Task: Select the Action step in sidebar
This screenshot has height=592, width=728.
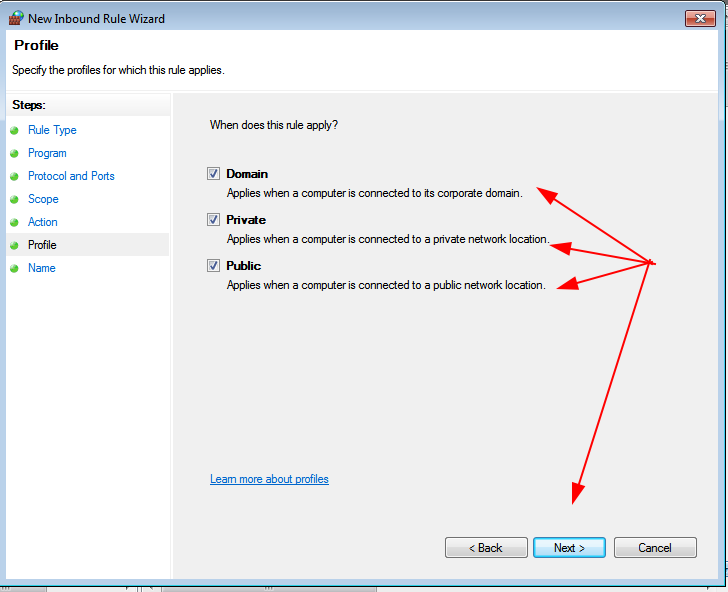Action: (x=43, y=222)
